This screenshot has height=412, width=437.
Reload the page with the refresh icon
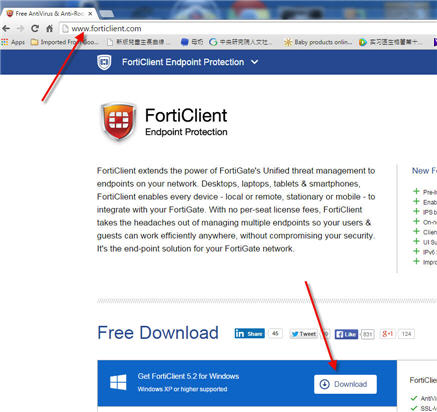[35, 29]
